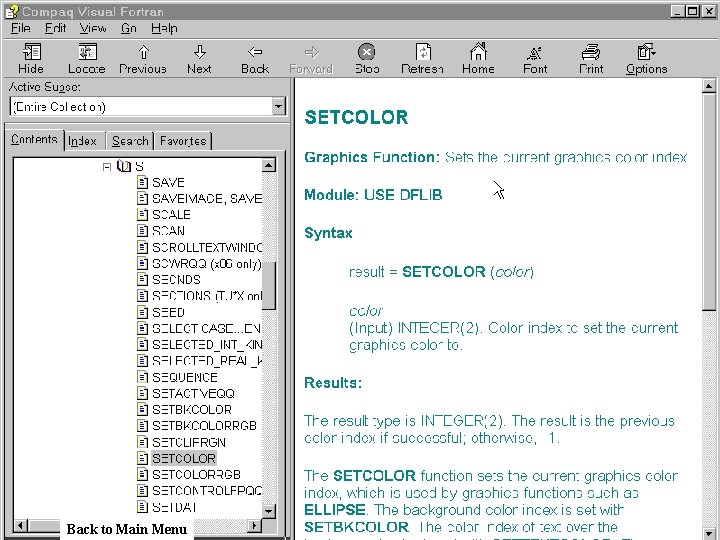Open the Active Subset dropdown arrow

coord(278,107)
